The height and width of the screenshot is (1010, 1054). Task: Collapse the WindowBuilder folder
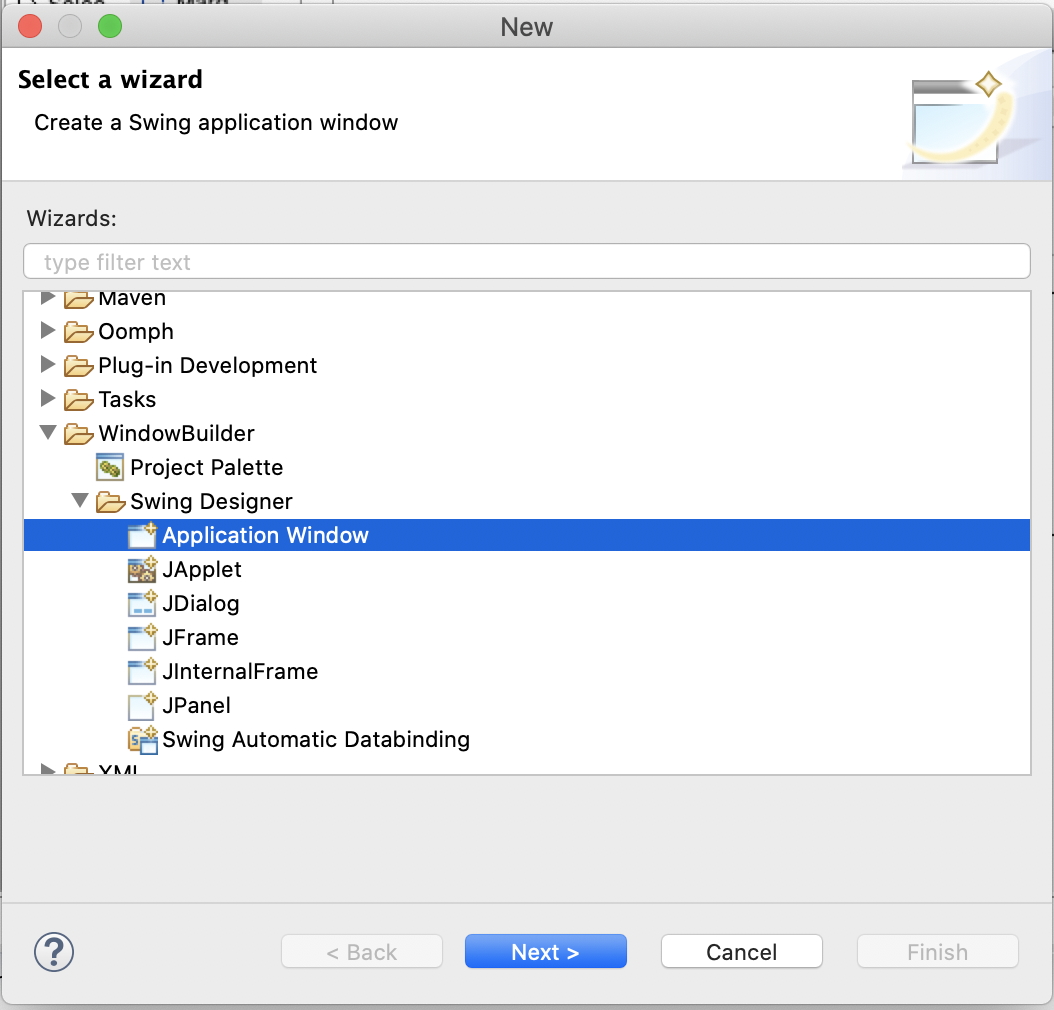tap(48, 433)
